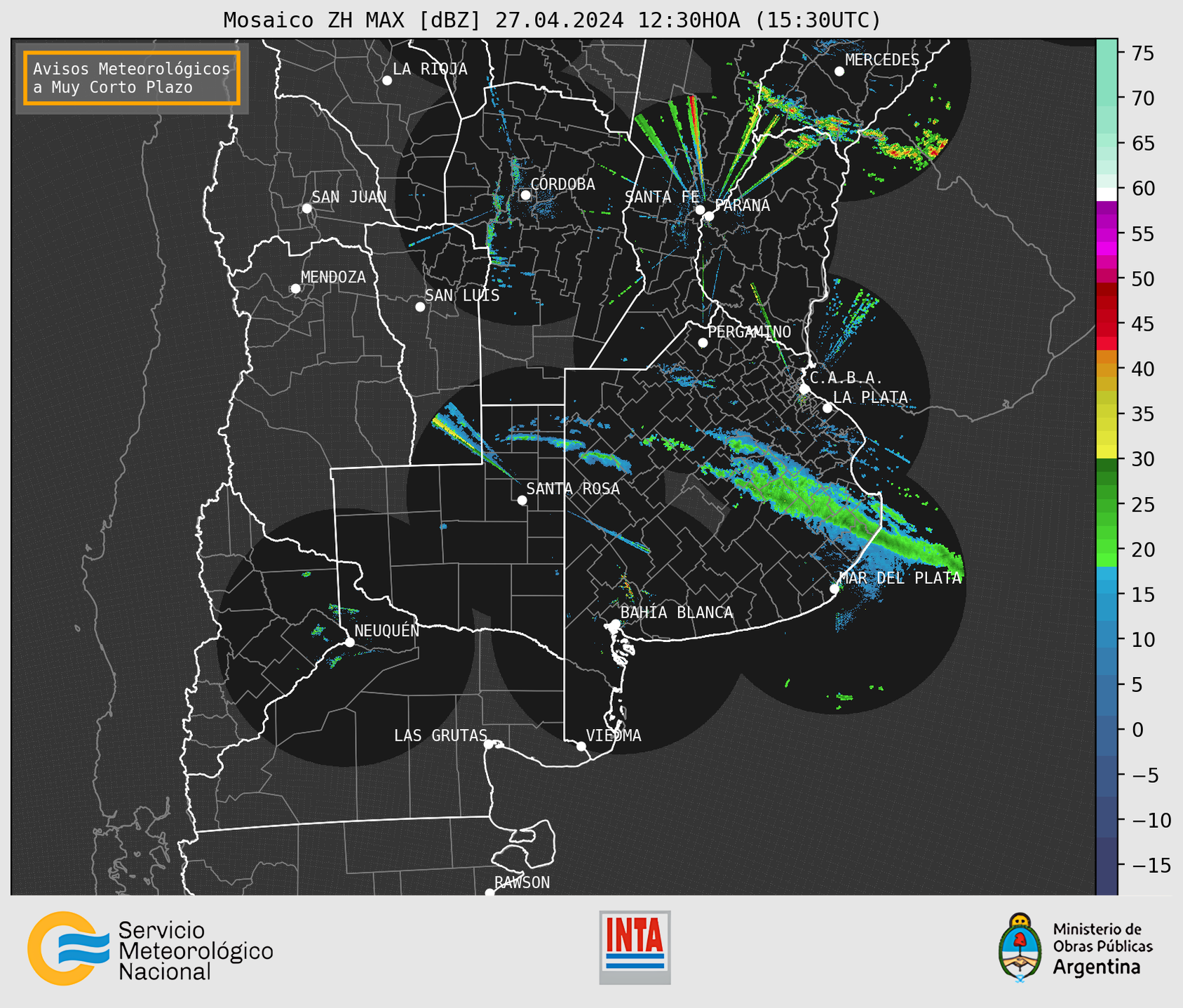Click the CÓRDOBA label text

pyautogui.click(x=562, y=184)
